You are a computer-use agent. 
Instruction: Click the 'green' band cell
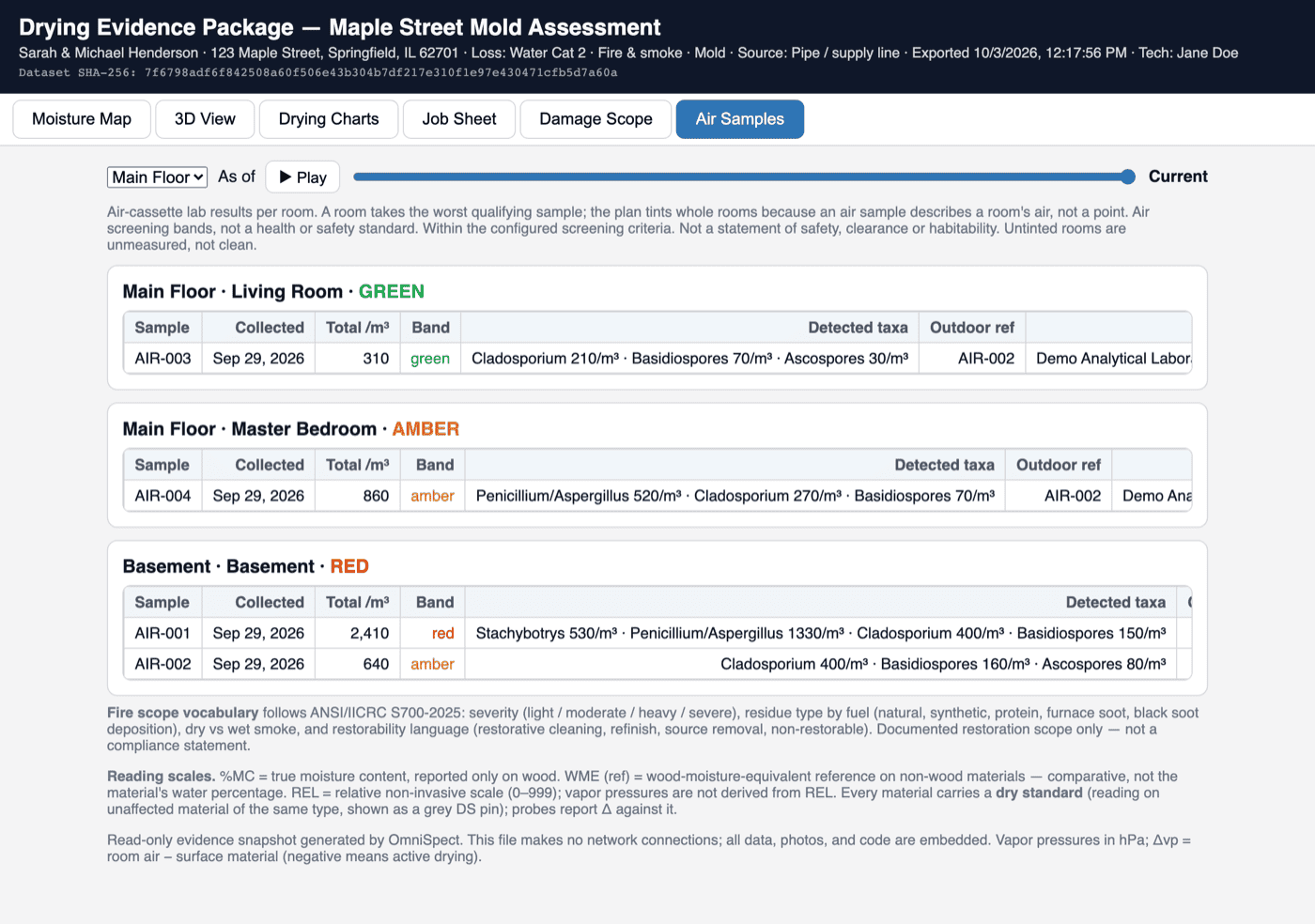430,359
